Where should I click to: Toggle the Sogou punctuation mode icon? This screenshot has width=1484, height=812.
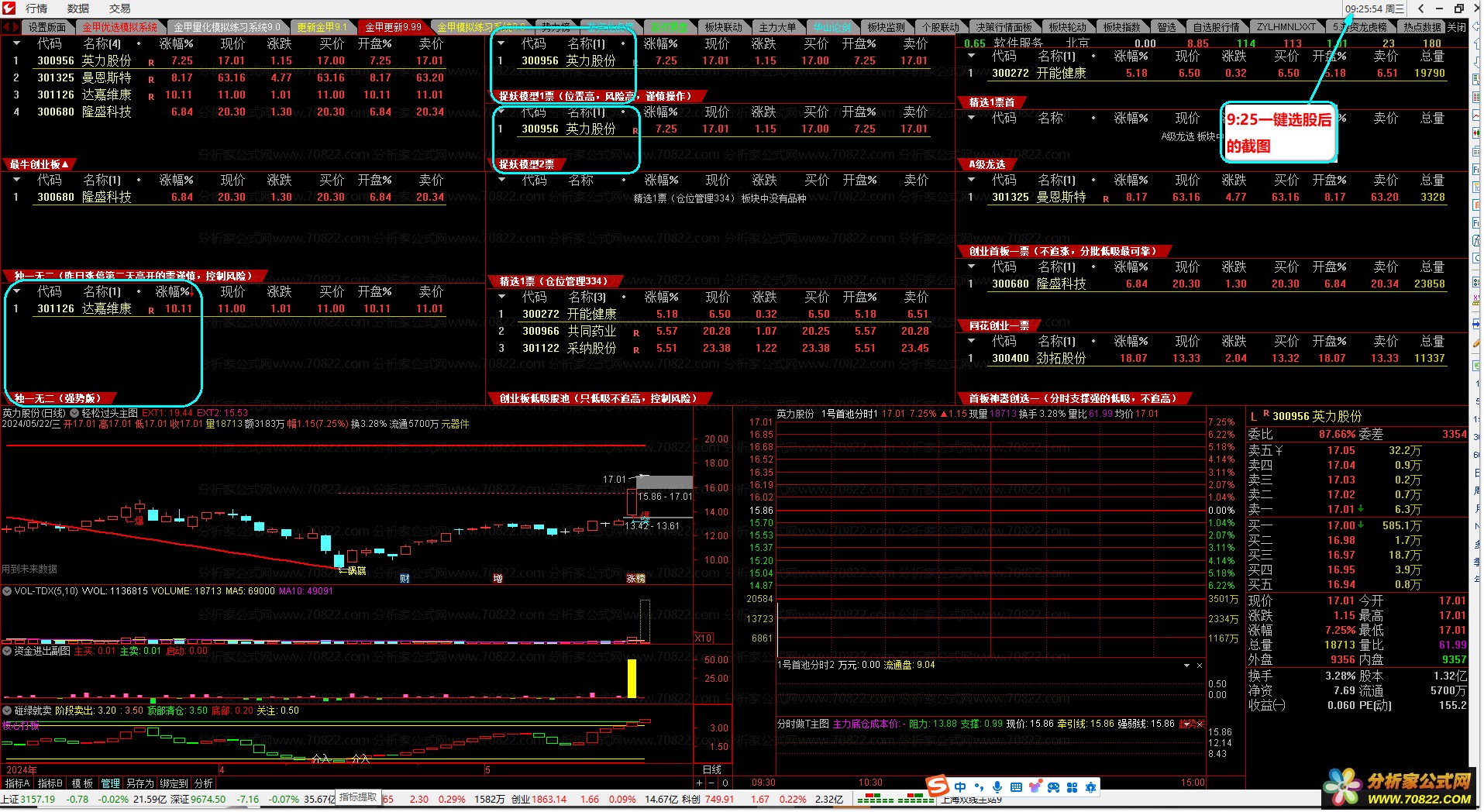click(980, 787)
